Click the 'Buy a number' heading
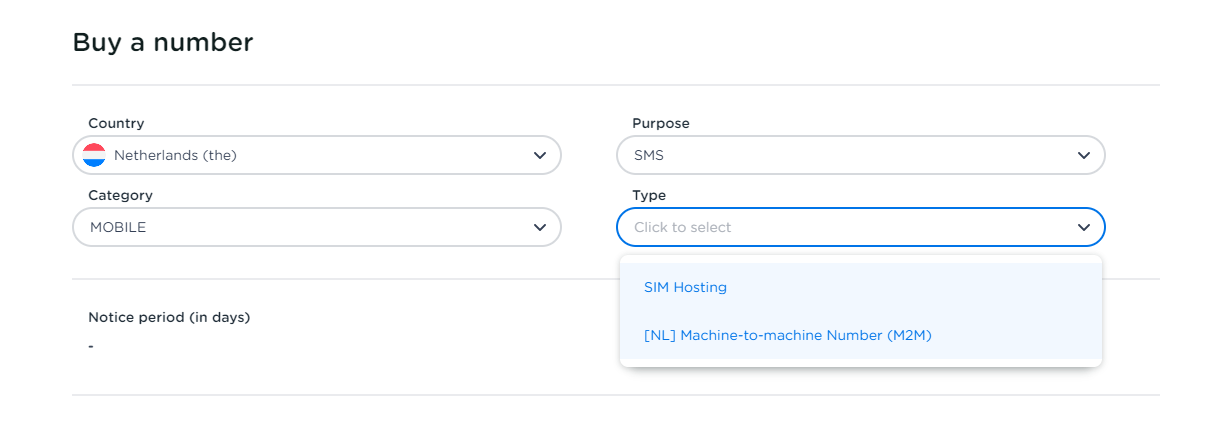1217x437 pixels. tap(163, 42)
